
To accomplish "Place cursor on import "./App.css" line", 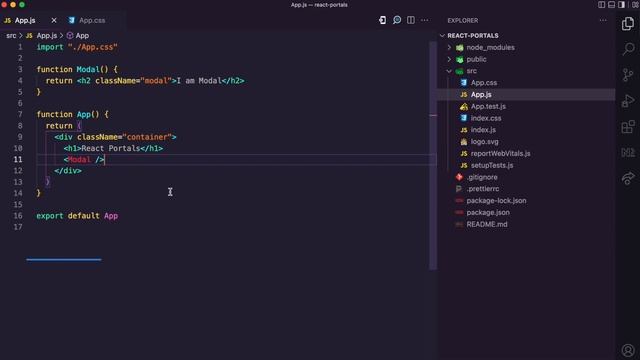I will coord(77,47).
